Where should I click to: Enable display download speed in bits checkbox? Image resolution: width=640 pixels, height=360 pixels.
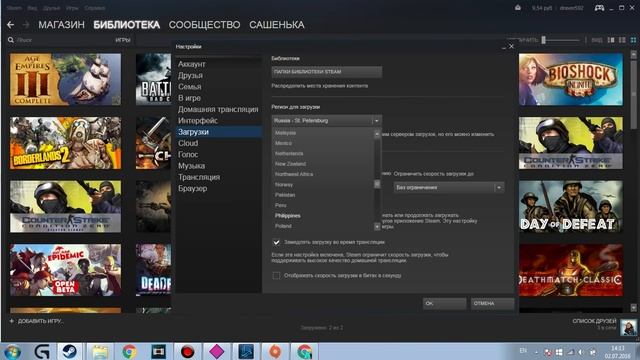pos(276,276)
